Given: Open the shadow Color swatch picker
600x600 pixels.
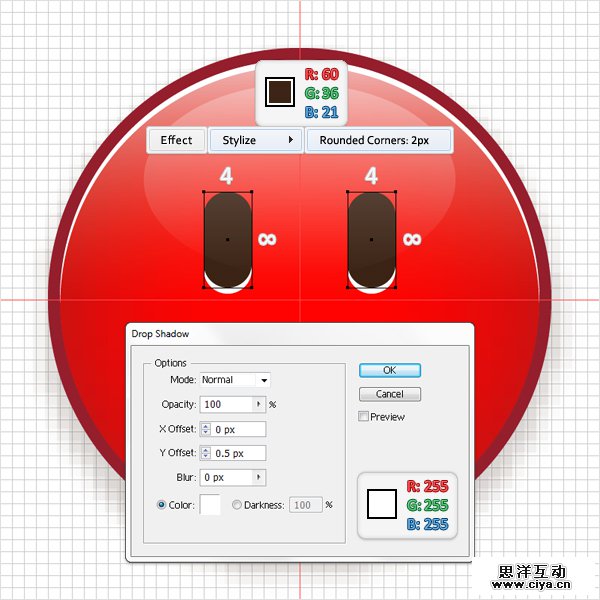Looking at the screenshot, I should [x=210, y=505].
